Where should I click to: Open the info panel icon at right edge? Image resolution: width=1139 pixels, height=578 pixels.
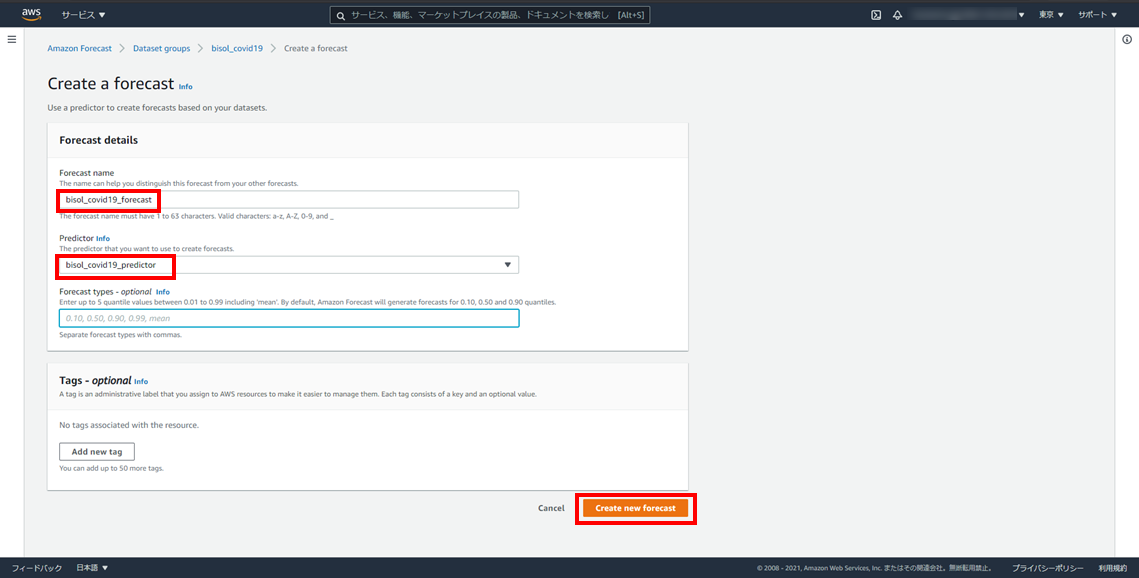pos(1127,39)
